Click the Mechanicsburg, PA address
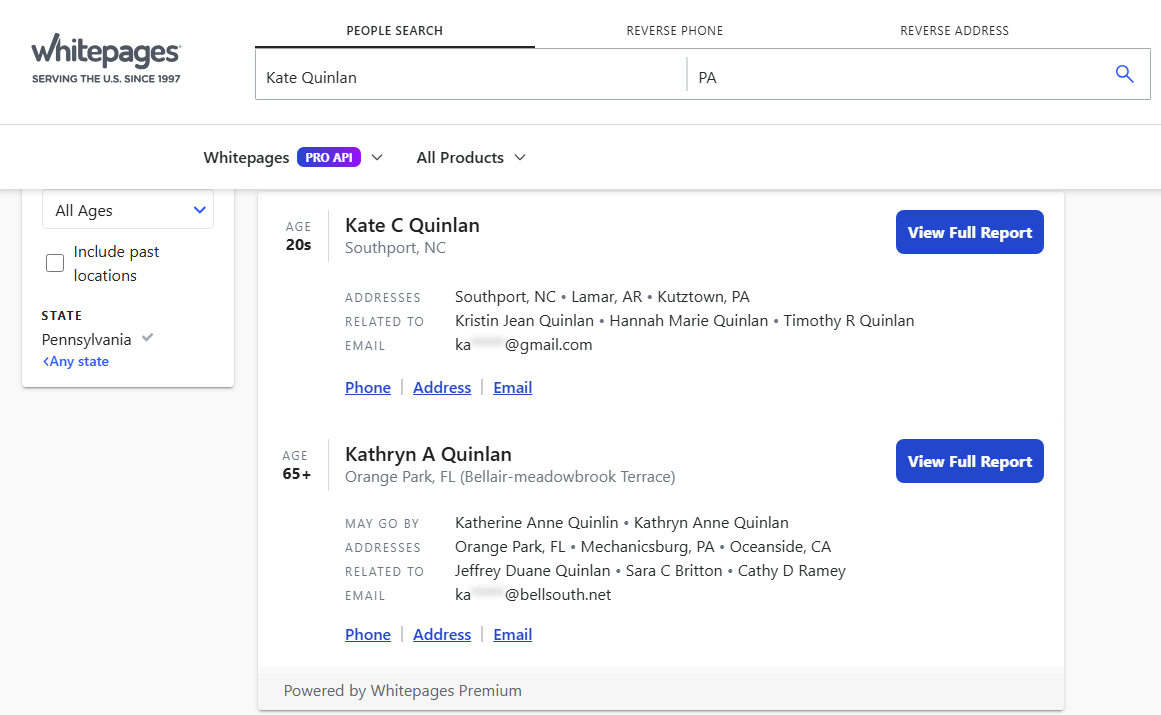 click(647, 547)
